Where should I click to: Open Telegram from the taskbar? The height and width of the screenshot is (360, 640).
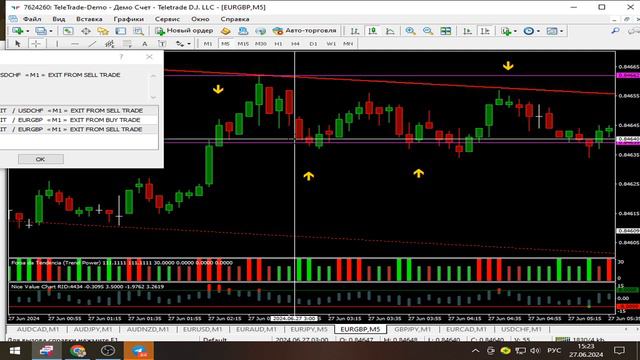tap(138, 351)
